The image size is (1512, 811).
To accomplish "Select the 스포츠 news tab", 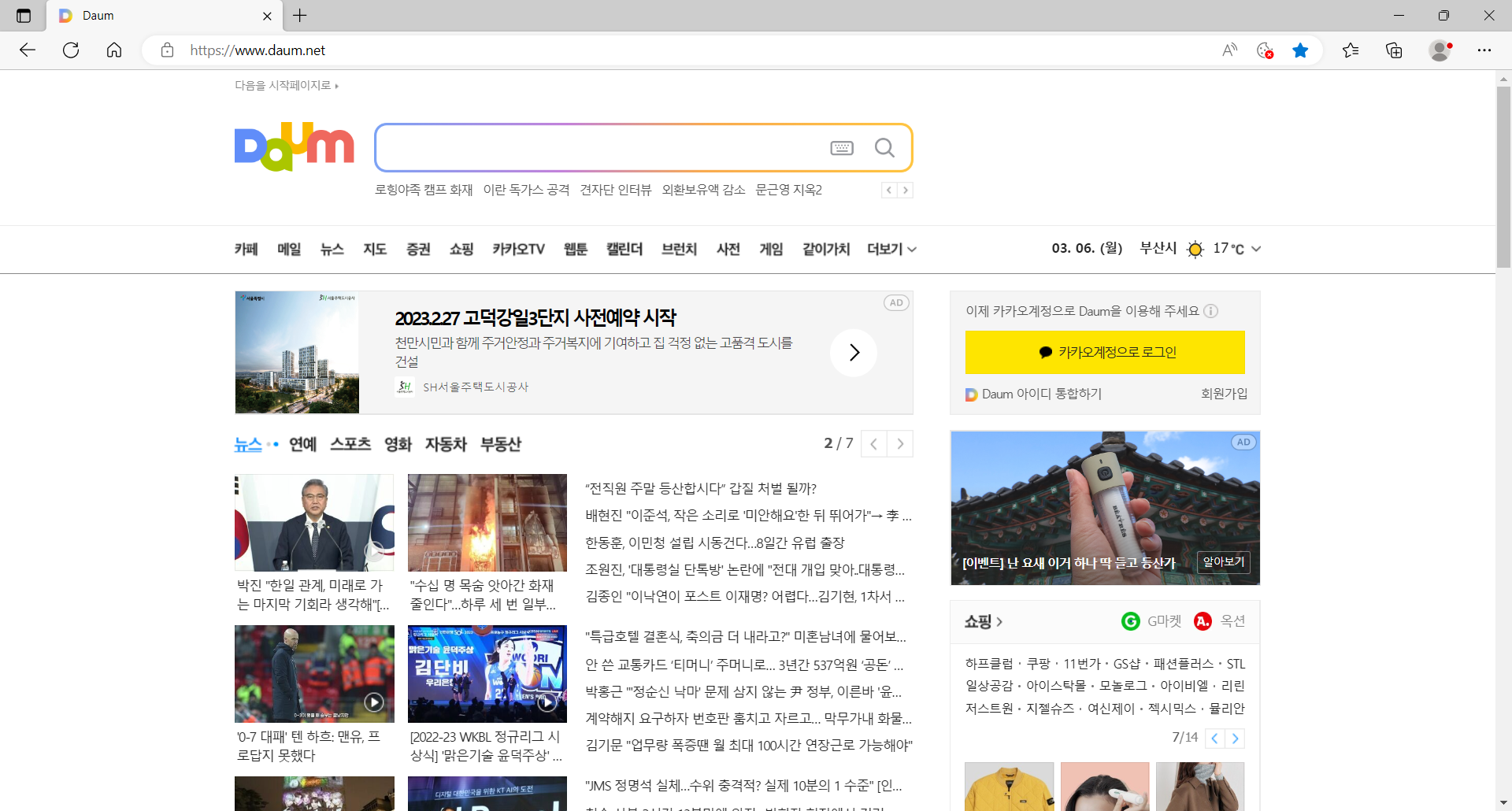I will [x=350, y=444].
